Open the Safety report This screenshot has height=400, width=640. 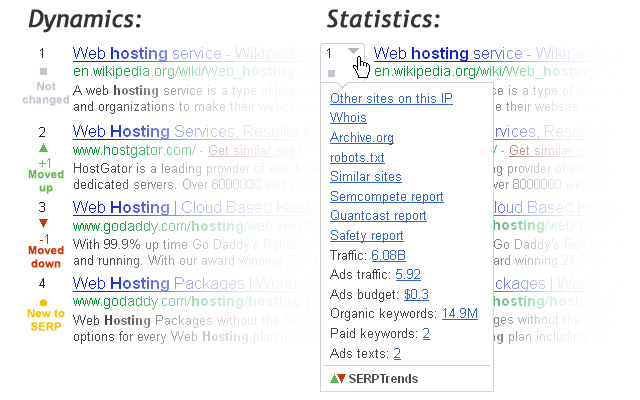(366, 235)
